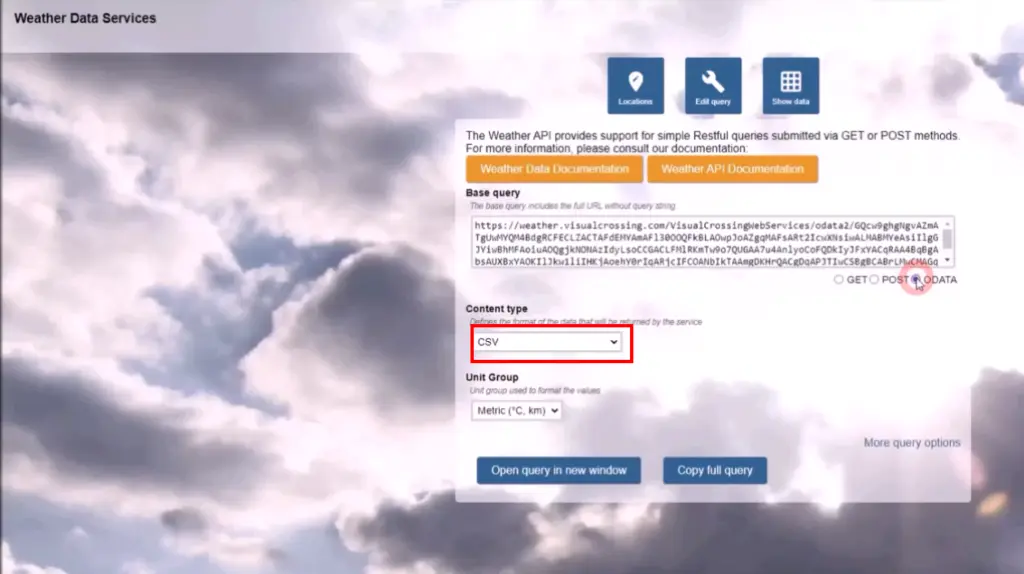The height and width of the screenshot is (574, 1024).
Task: Choose the ODATA radio option
Action: point(916,280)
